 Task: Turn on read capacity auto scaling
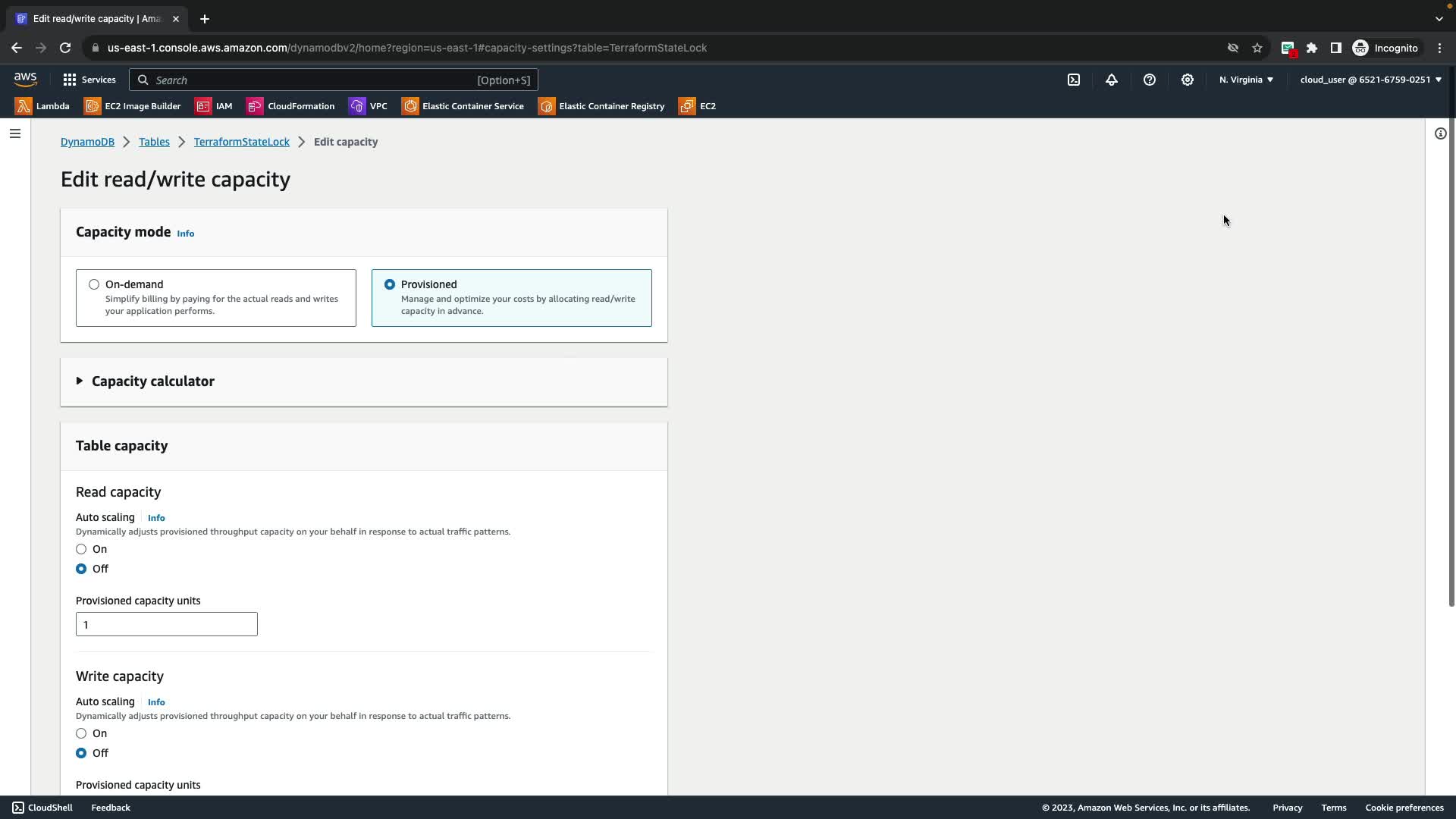coord(81,549)
